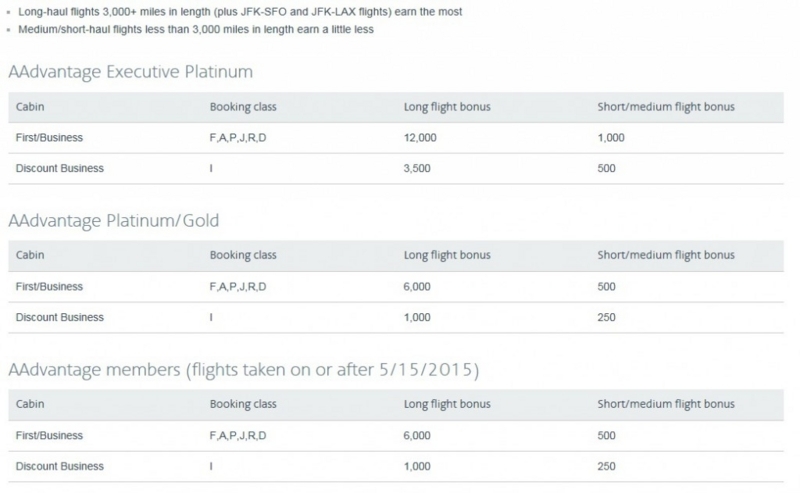Click Long flight bonus header in AAdvantage members table
800x493 pixels.
447,404
